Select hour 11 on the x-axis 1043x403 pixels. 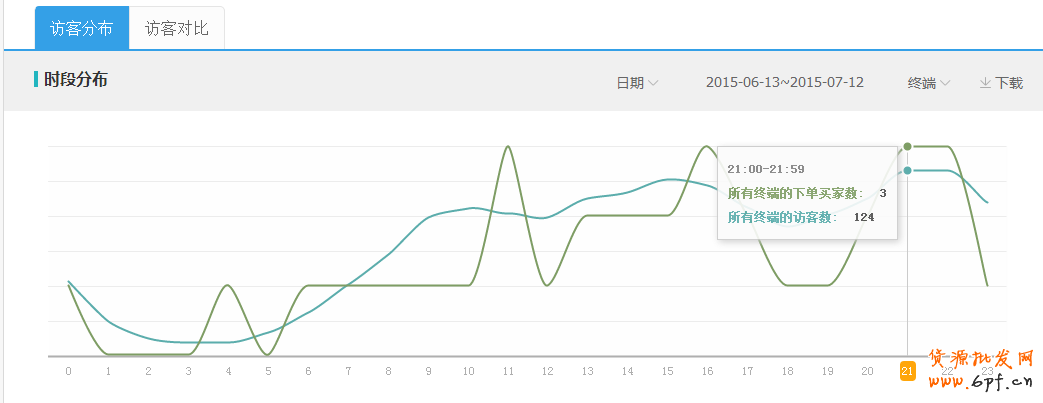point(508,371)
